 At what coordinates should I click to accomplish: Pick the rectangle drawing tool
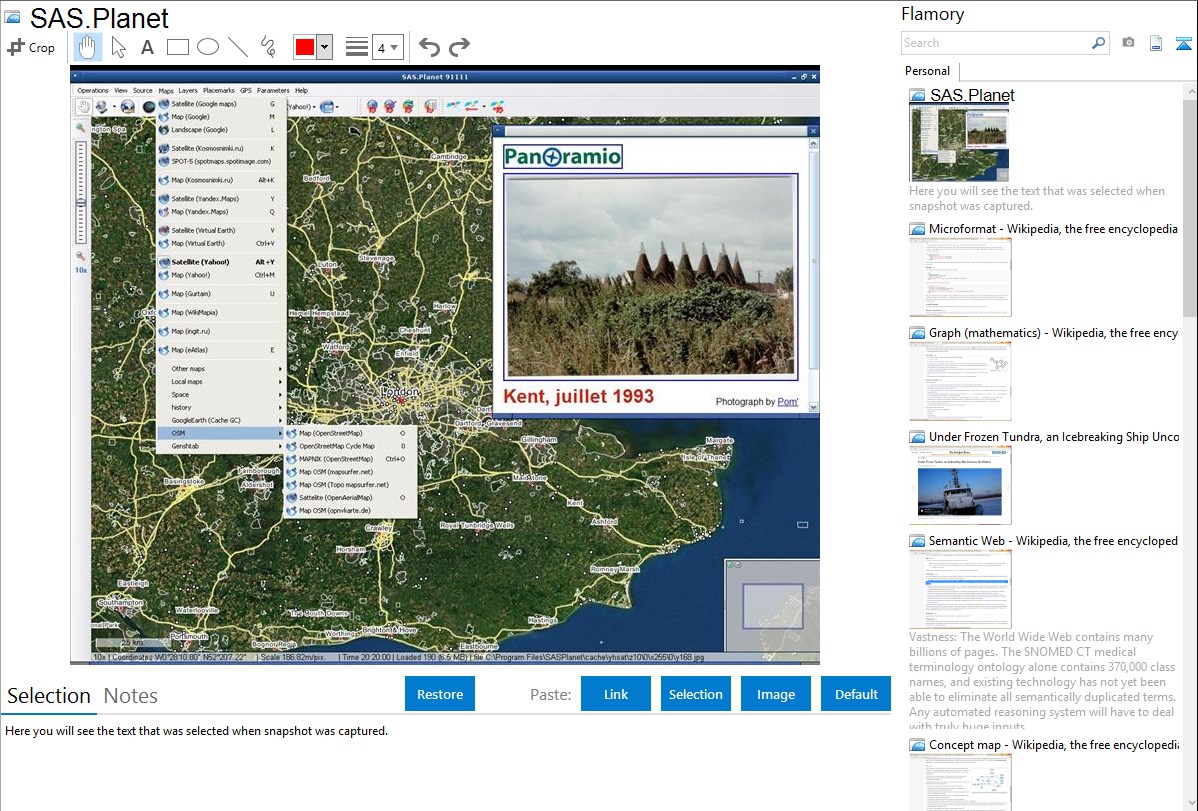178,47
